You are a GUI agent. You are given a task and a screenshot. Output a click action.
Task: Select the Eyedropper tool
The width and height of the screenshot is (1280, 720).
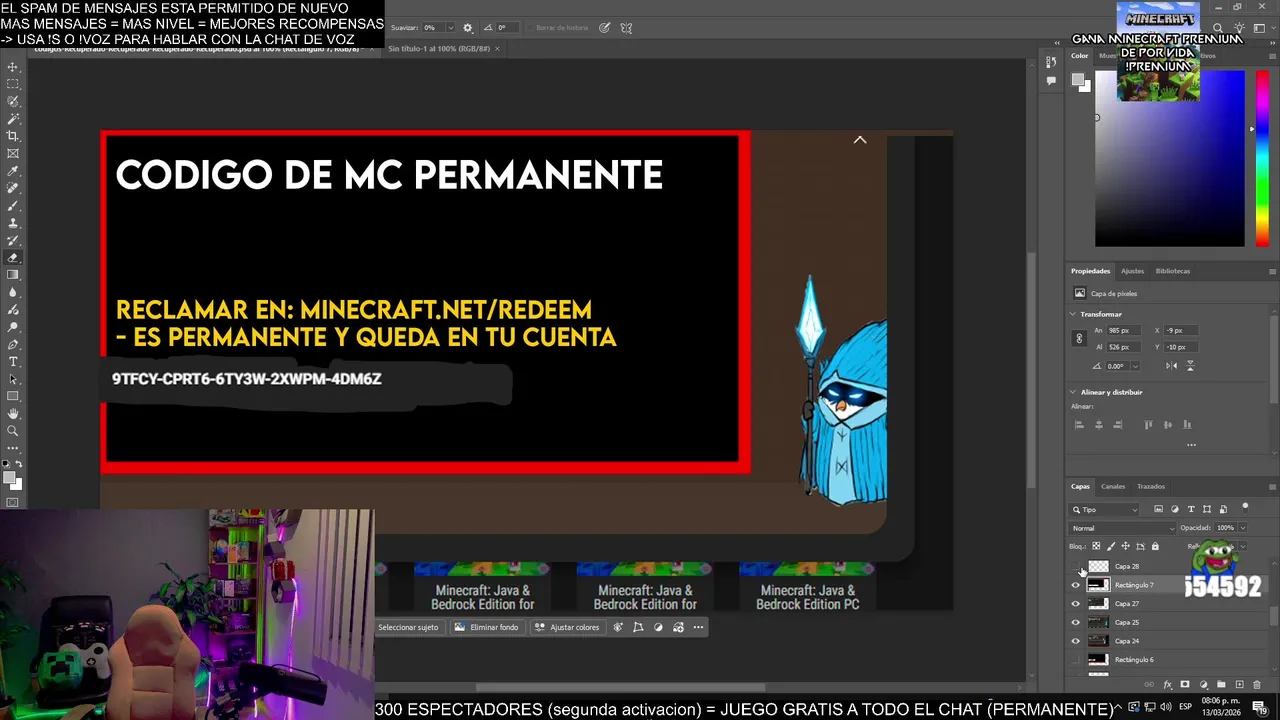13,171
